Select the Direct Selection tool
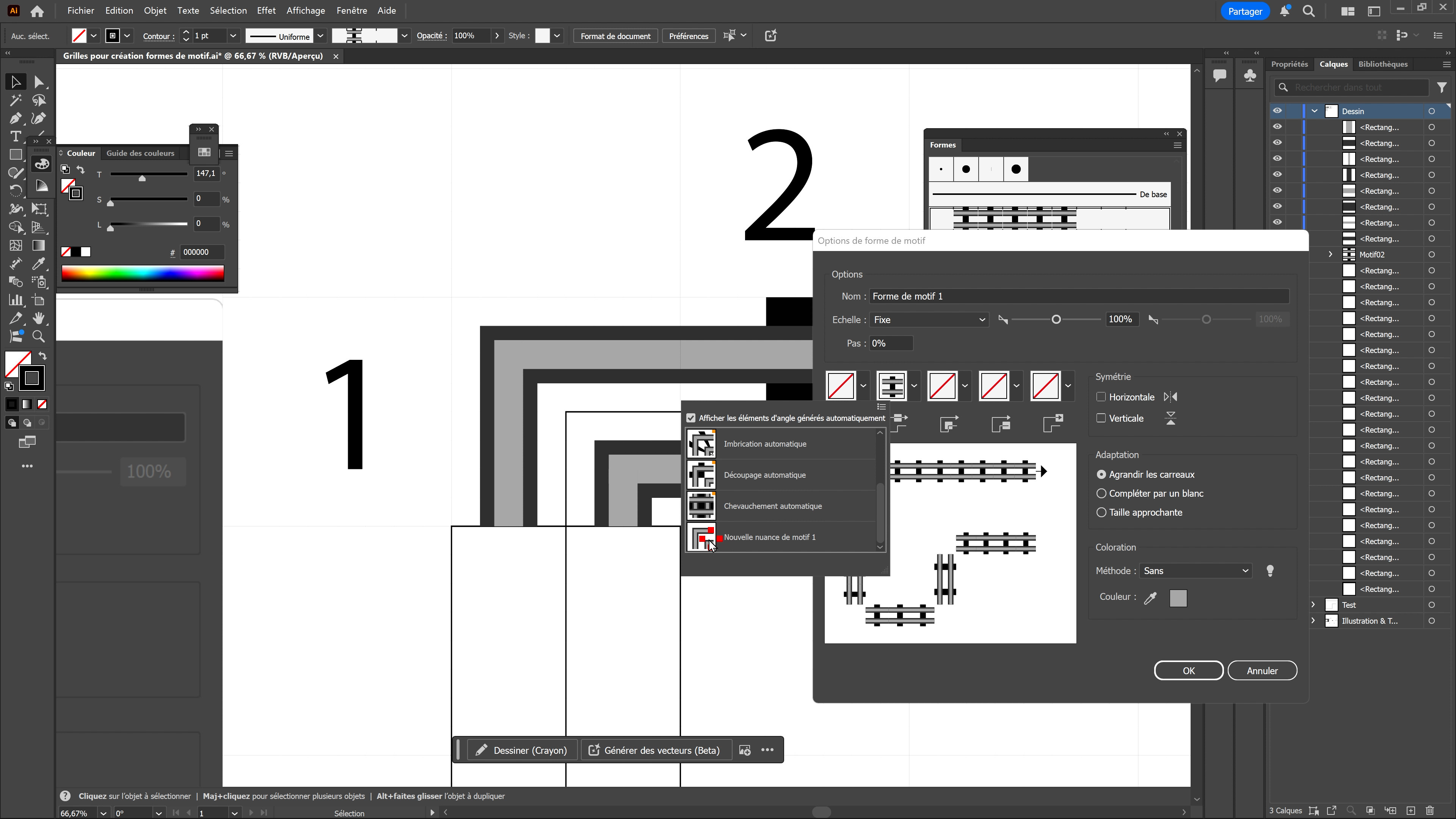Viewport: 1456px width, 819px height. tap(38, 82)
